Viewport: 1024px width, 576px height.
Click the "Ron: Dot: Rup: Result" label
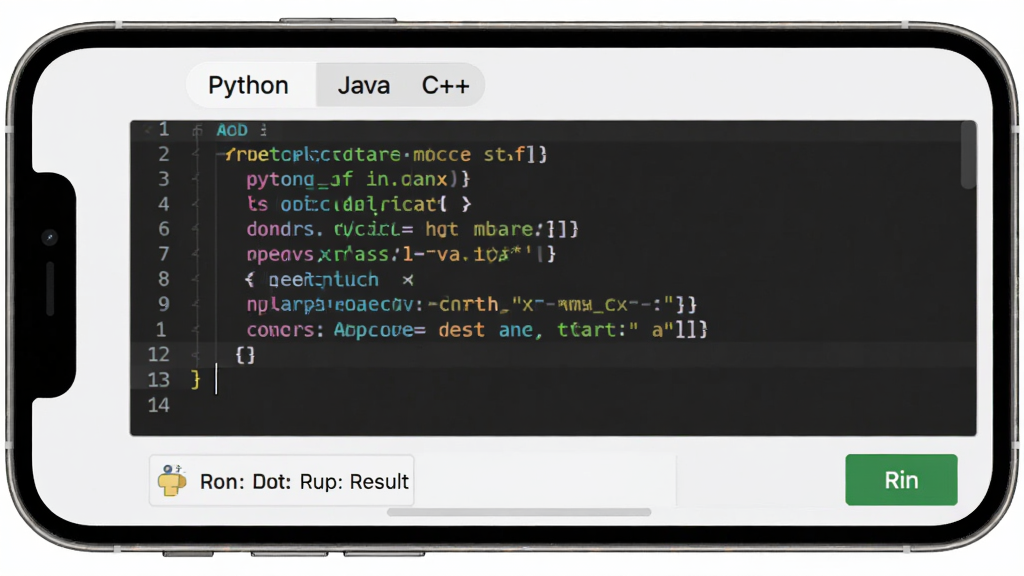(304, 481)
